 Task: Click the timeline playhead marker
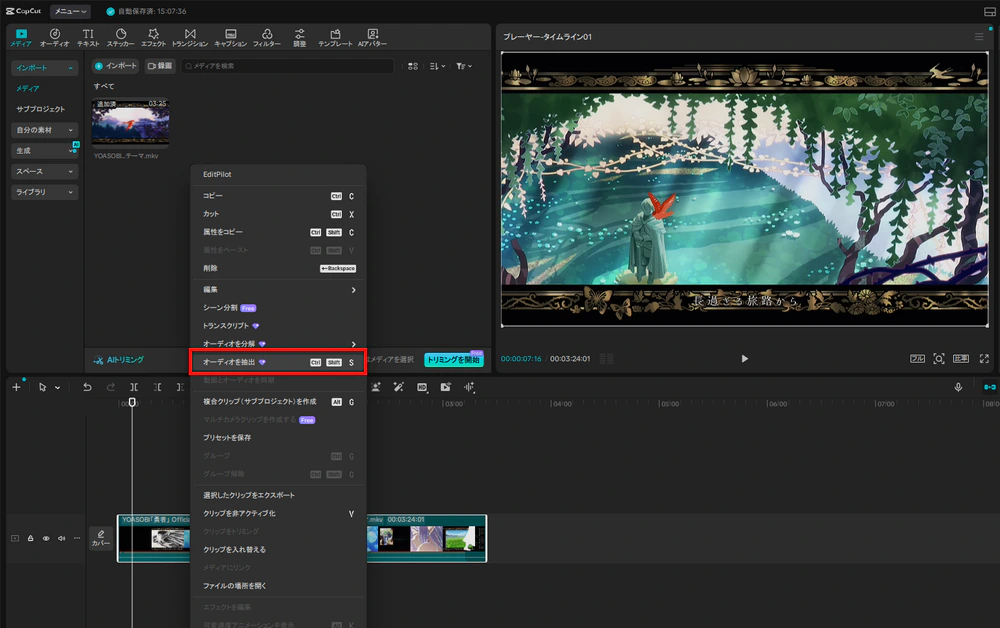point(132,402)
